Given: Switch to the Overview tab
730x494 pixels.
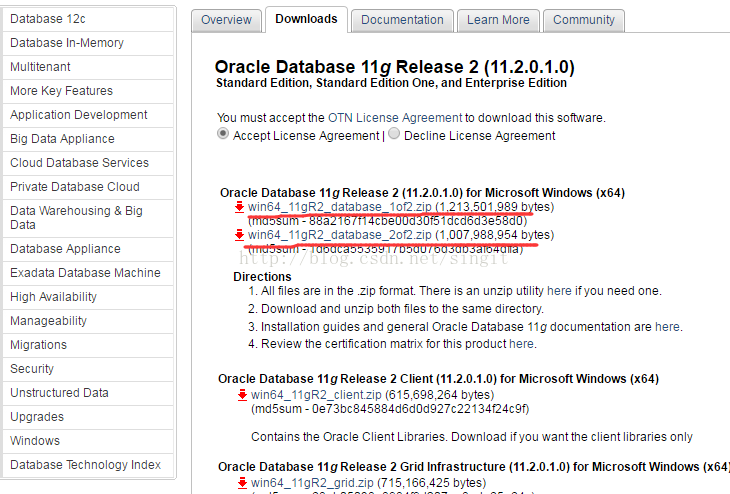Looking at the screenshot, I should coord(226,20).
